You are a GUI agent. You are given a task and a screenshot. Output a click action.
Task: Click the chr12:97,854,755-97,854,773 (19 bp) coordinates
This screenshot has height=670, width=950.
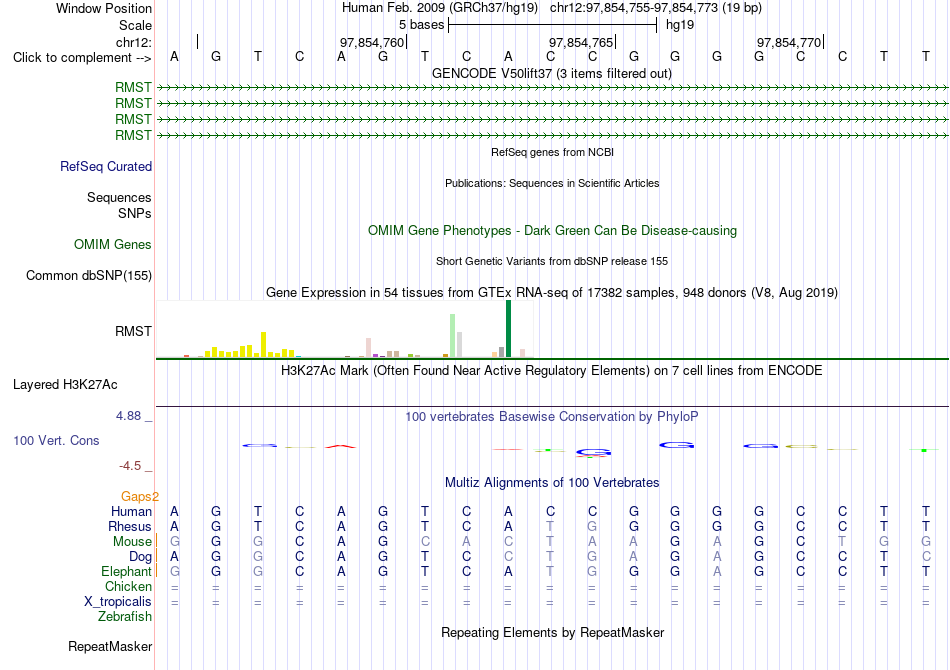[x=656, y=8]
